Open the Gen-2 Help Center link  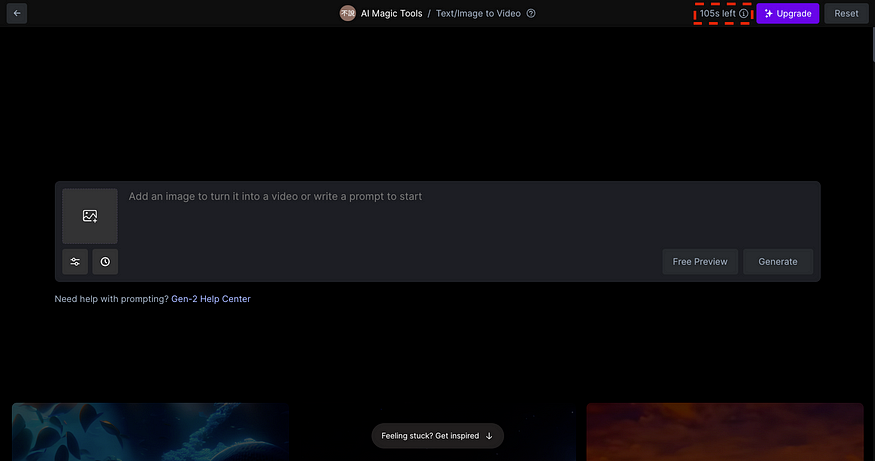click(211, 299)
